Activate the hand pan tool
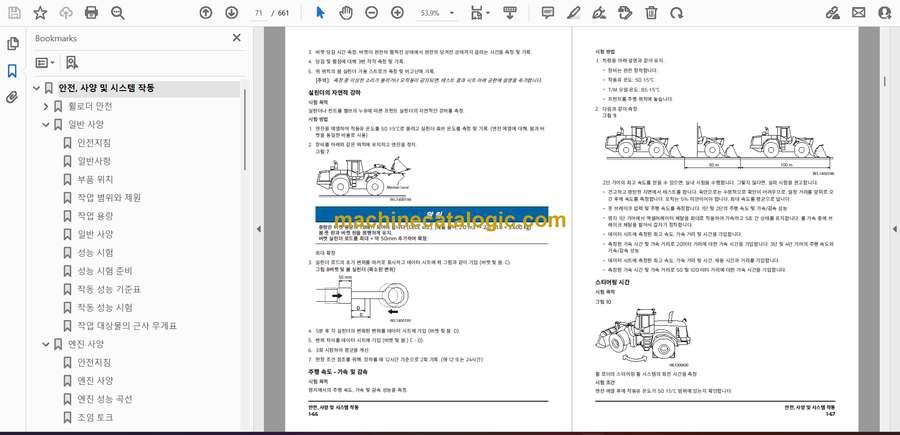This screenshot has height=435, width=900. [x=346, y=13]
